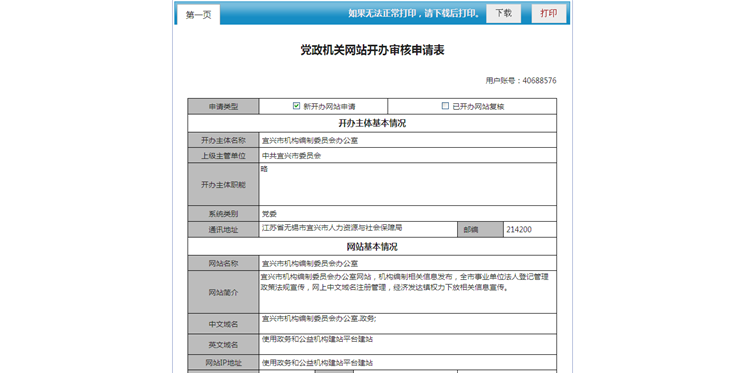This screenshot has height=373, width=743.
Task: Click the 系统类别 label cell
Action: [x=223, y=214]
